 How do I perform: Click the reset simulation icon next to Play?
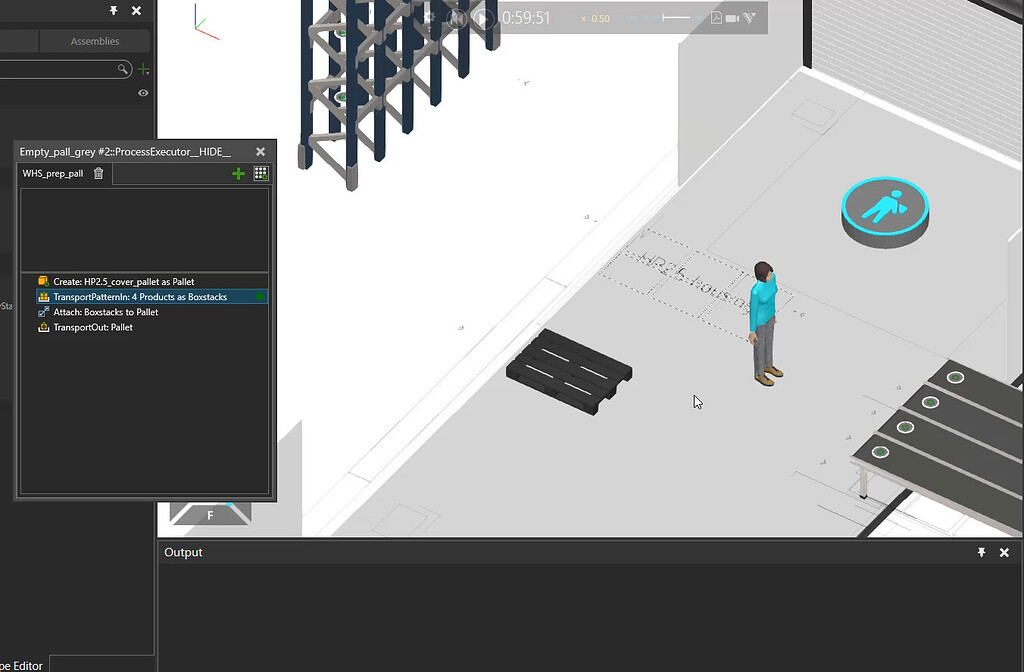458,17
